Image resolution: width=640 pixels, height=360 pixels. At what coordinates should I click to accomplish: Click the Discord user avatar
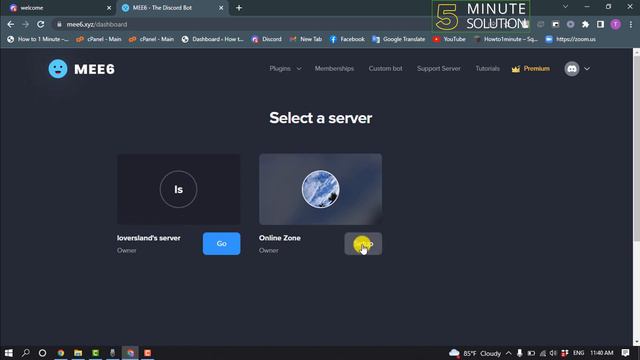pyautogui.click(x=572, y=69)
